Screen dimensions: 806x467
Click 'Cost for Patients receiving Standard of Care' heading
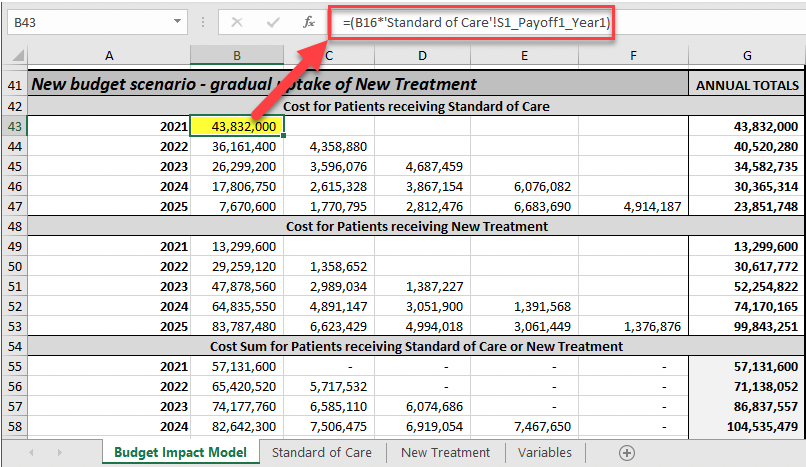coord(416,106)
